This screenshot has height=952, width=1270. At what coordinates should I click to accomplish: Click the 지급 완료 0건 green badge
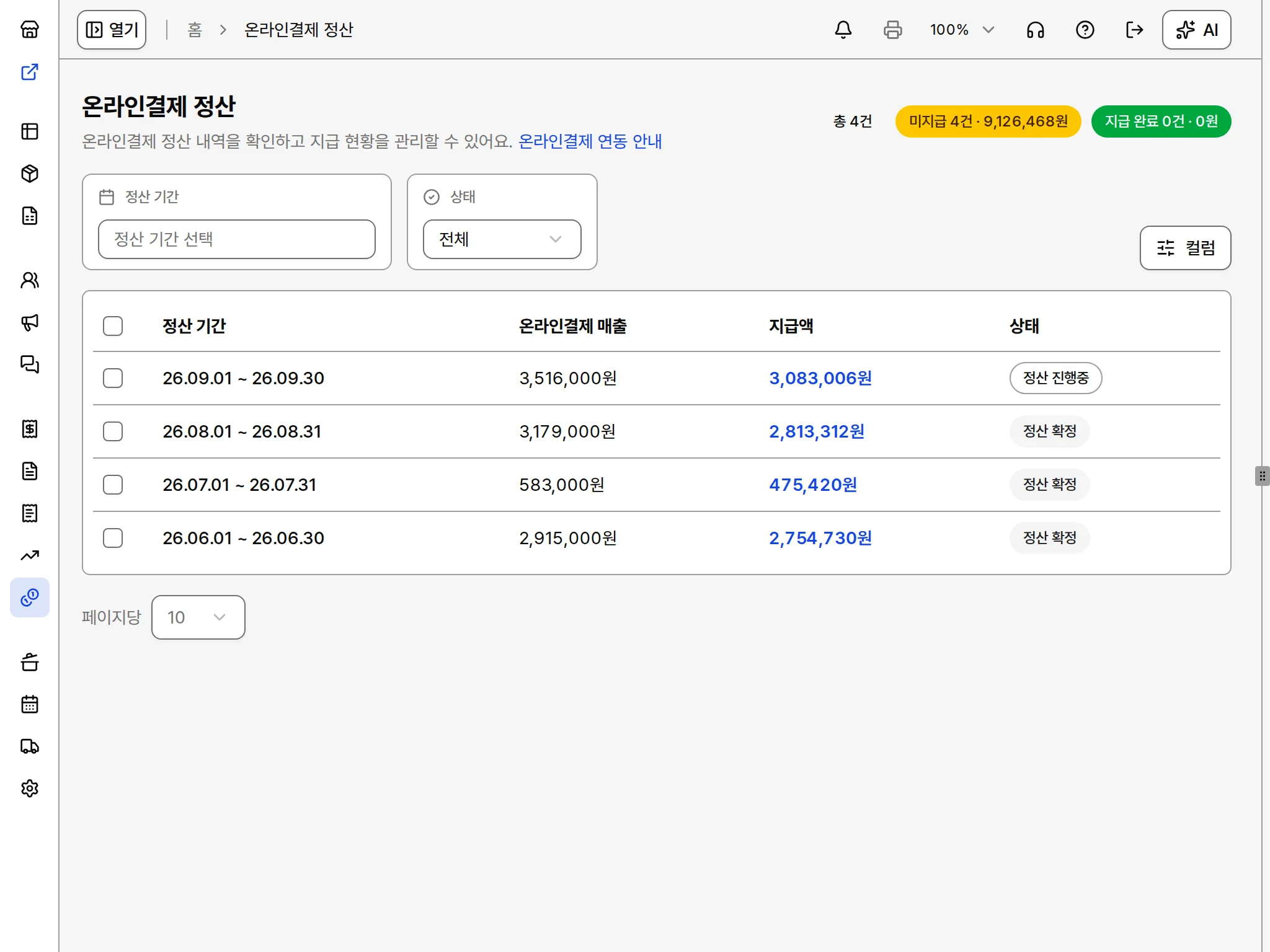[1161, 121]
